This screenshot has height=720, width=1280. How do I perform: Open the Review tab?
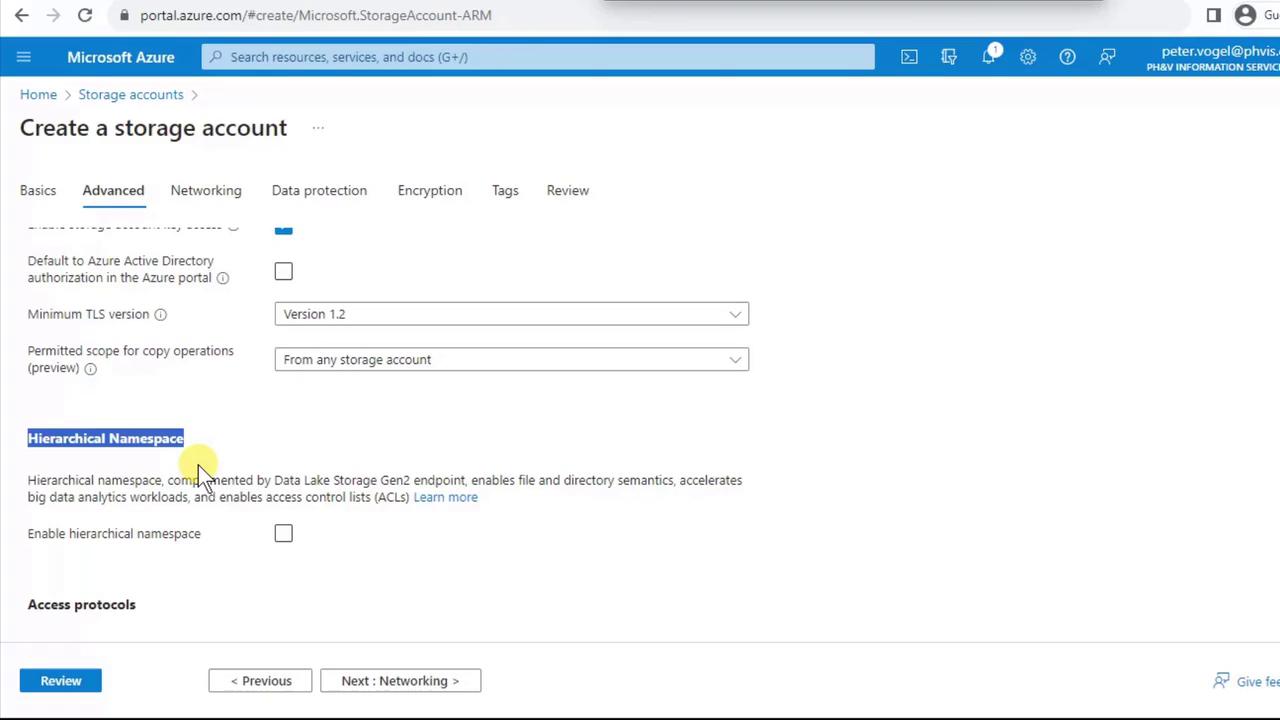[x=568, y=190]
